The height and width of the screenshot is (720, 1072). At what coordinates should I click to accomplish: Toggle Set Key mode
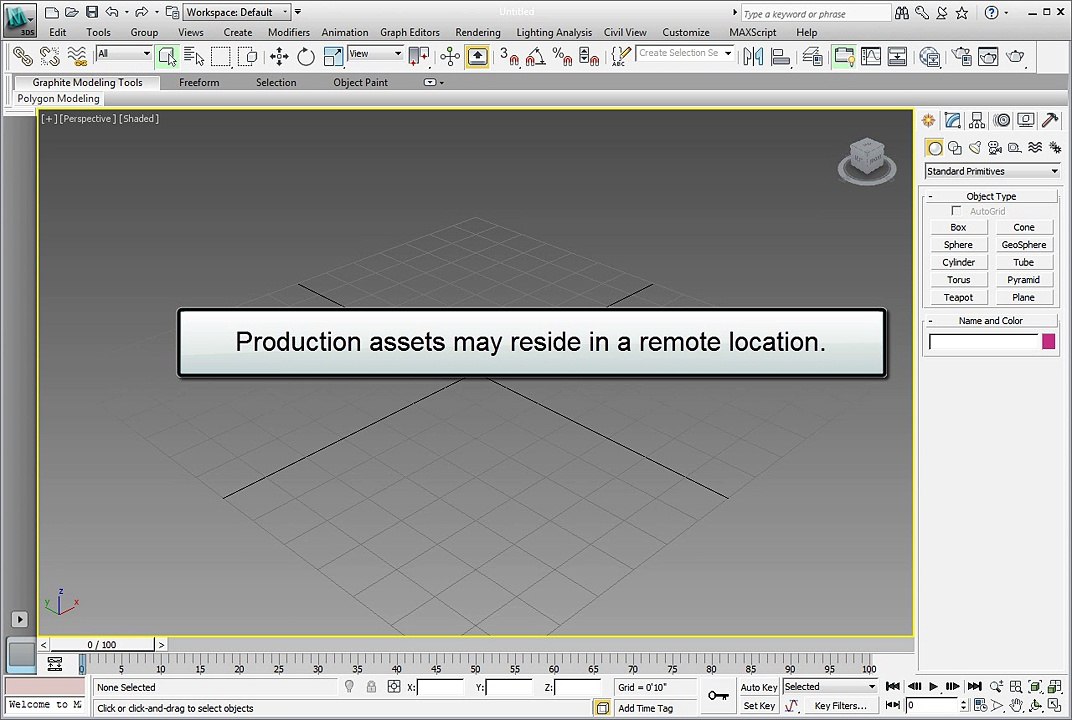tap(759, 706)
